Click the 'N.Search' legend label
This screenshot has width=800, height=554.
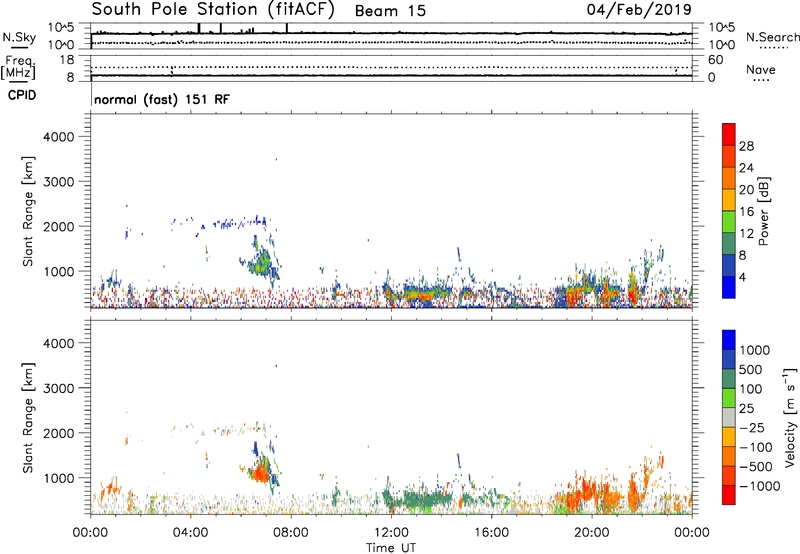772,37
